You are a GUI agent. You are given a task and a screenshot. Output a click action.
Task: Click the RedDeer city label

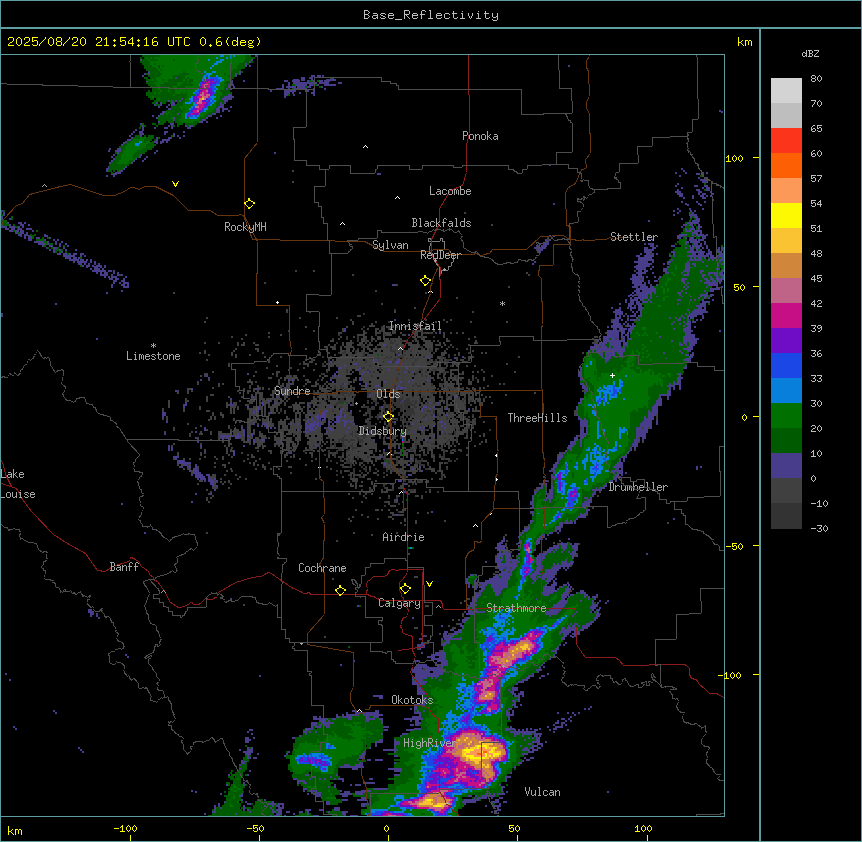click(x=440, y=255)
